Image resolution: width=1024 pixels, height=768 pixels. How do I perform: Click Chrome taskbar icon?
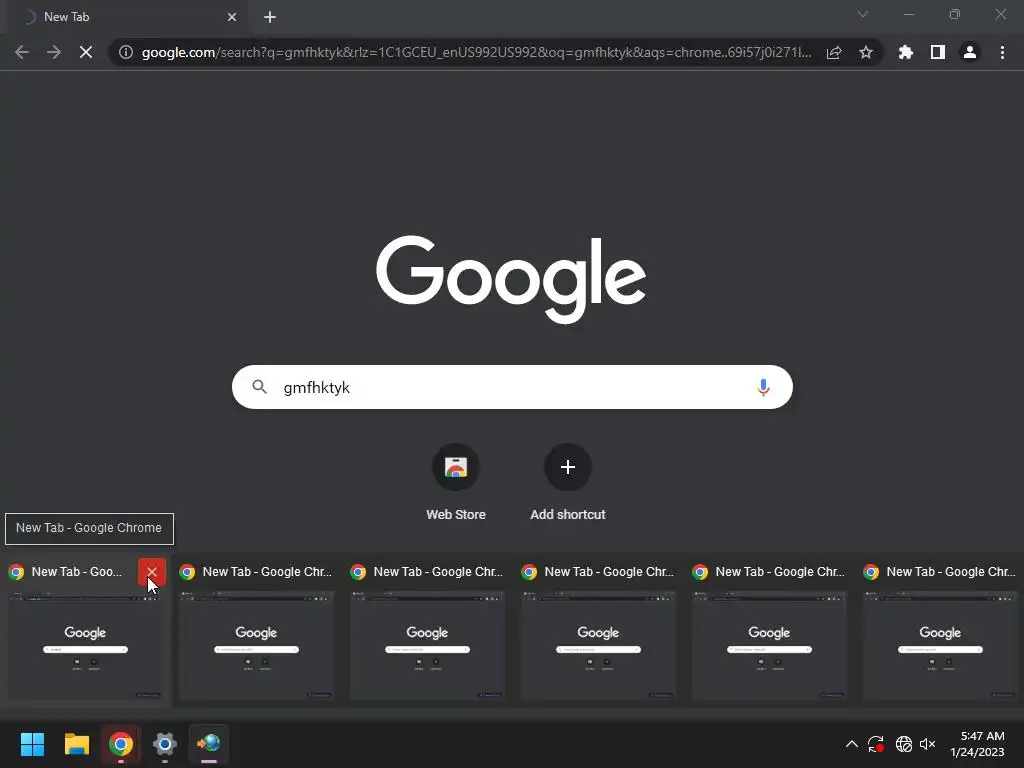click(121, 744)
